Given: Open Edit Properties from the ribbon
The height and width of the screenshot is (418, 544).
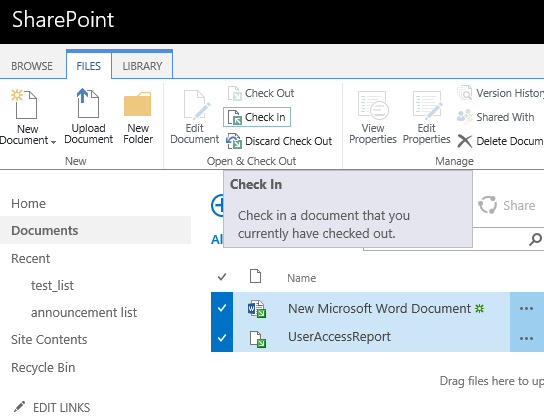Looking at the screenshot, I should tap(427, 118).
